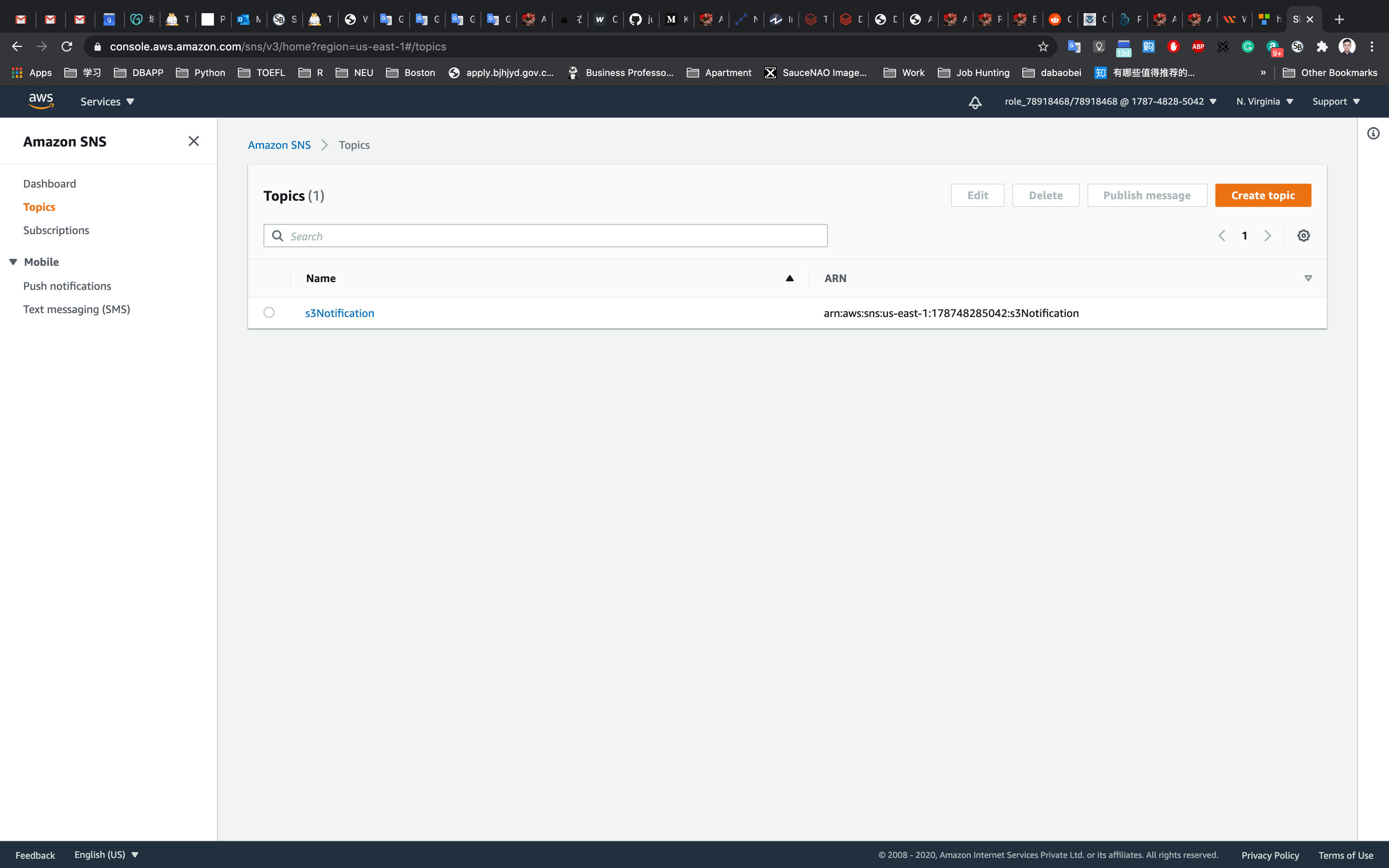Click browser reload icon
This screenshot has height=868, width=1389.
pyautogui.click(x=67, y=46)
